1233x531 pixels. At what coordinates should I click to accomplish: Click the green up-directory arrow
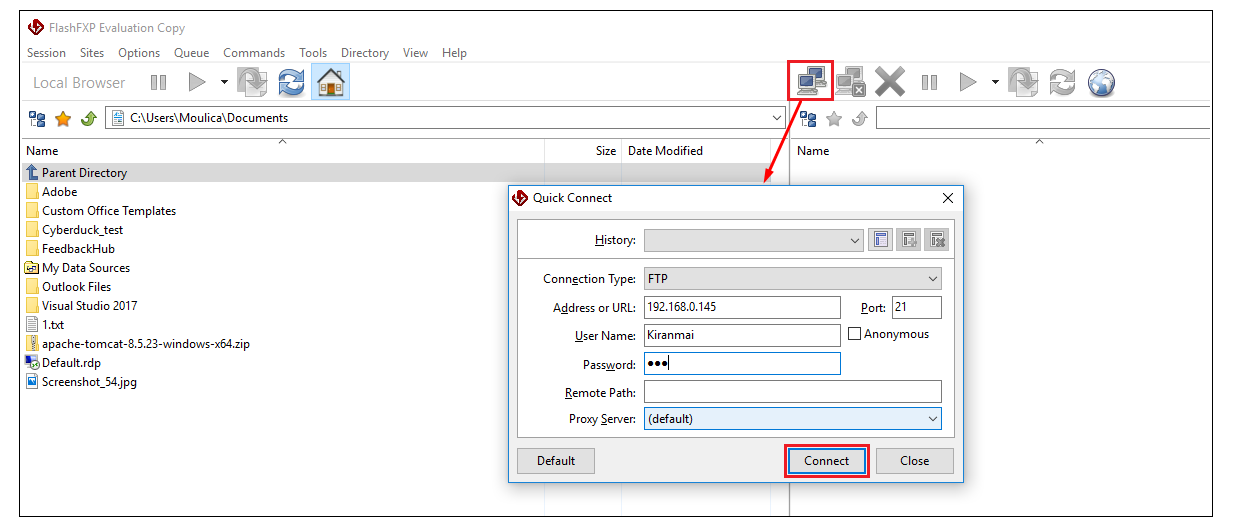coord(88,119)
